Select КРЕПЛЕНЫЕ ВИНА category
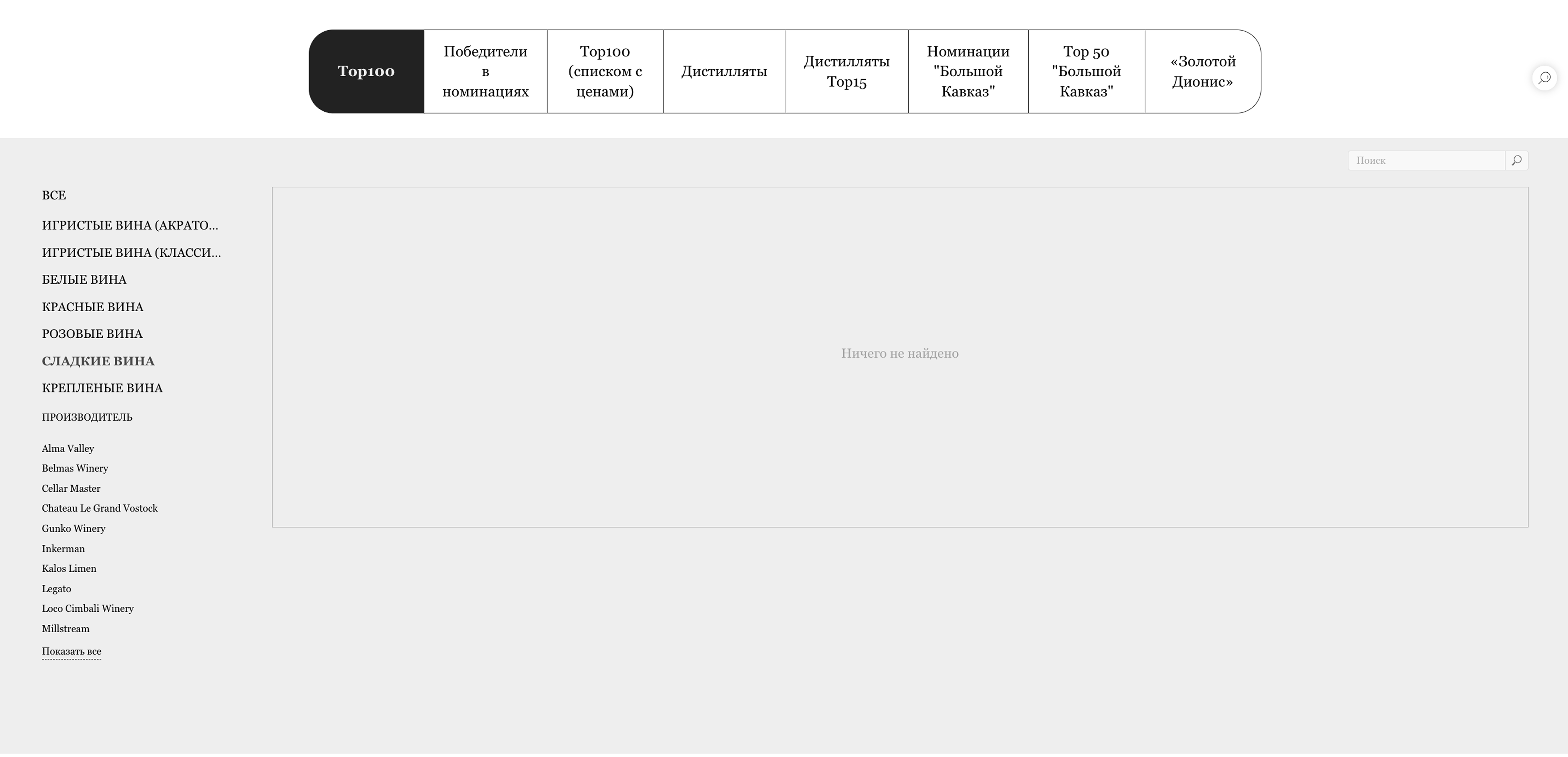The height and width of the screenshot is (757, 1568). (102, 388)
